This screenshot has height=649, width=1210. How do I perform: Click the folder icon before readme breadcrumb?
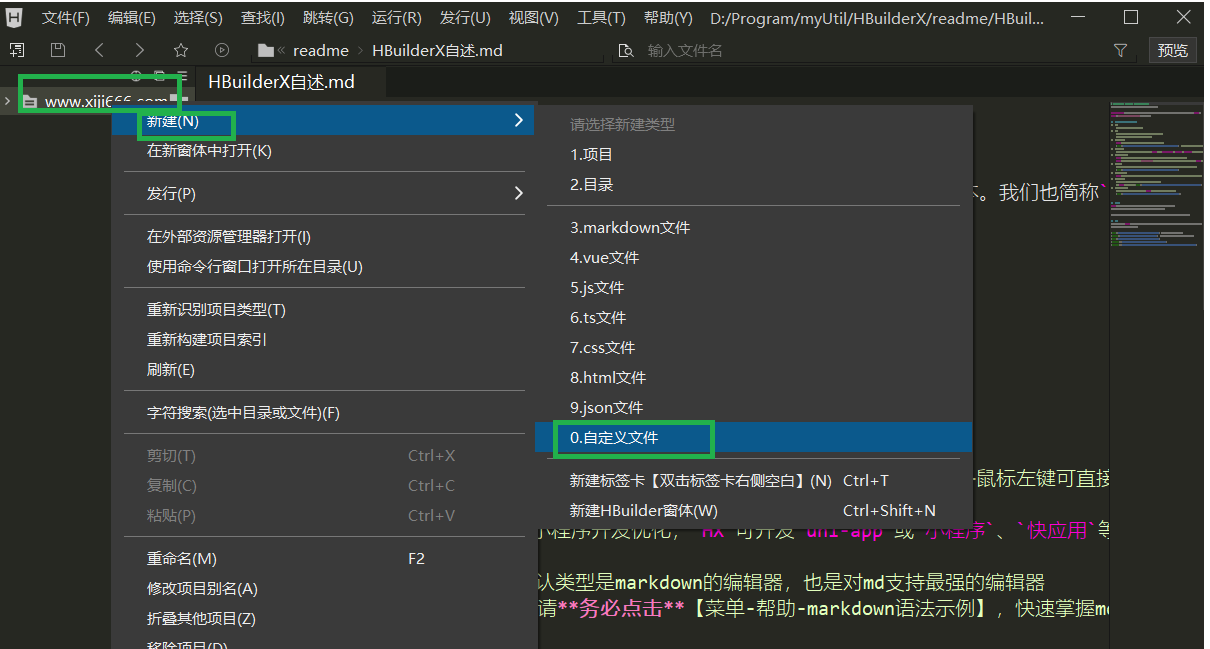point(265,50)
